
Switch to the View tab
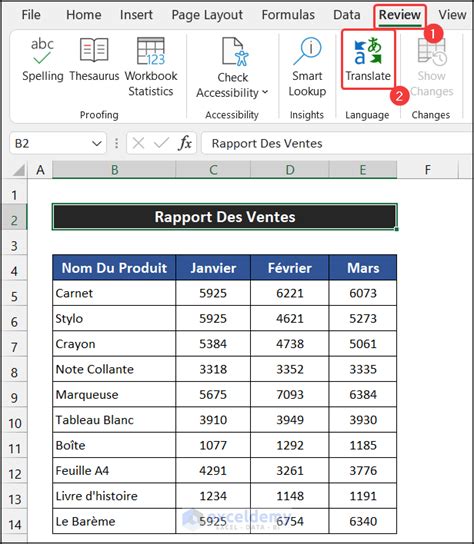(452, 15)
